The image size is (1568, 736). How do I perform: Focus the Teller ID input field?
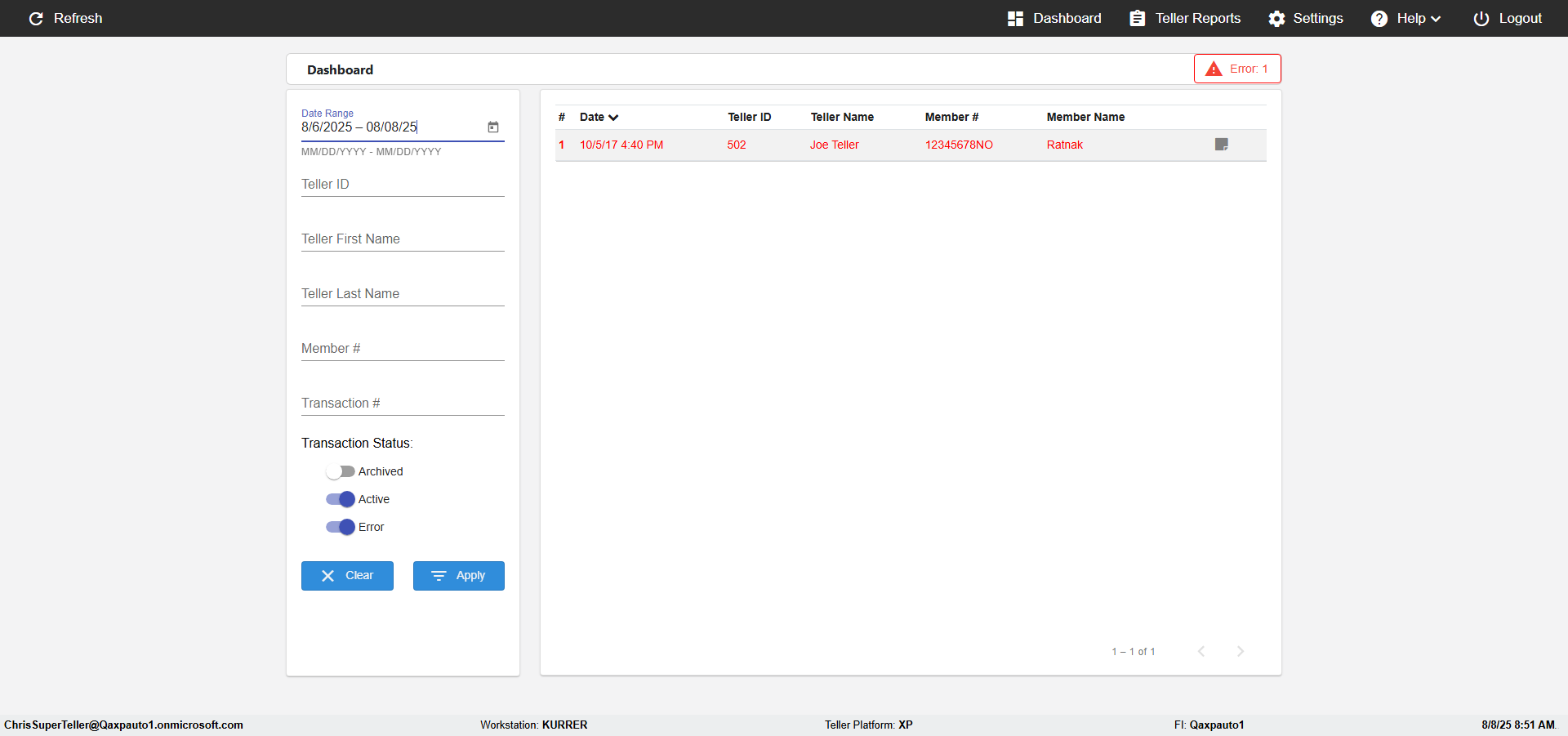pyautogui.click(x=403, y=185)
